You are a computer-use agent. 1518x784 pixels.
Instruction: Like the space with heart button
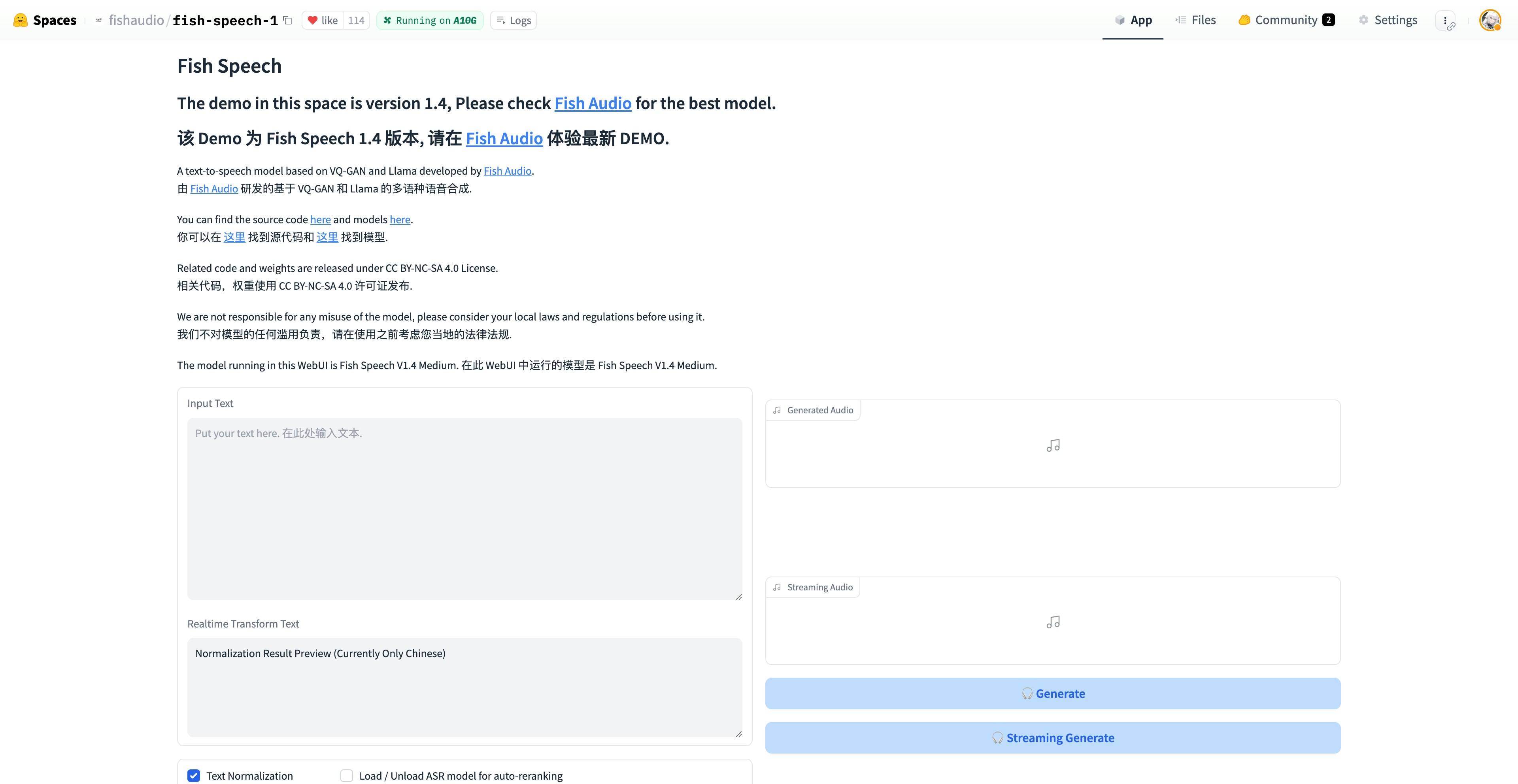(323, 20)
